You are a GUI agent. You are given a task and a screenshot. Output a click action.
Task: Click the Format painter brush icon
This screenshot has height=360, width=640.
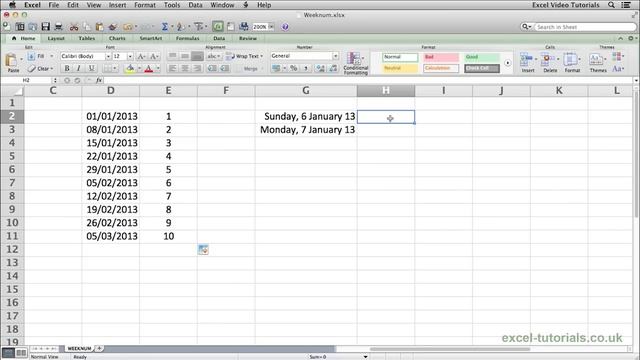click(113, 27)
